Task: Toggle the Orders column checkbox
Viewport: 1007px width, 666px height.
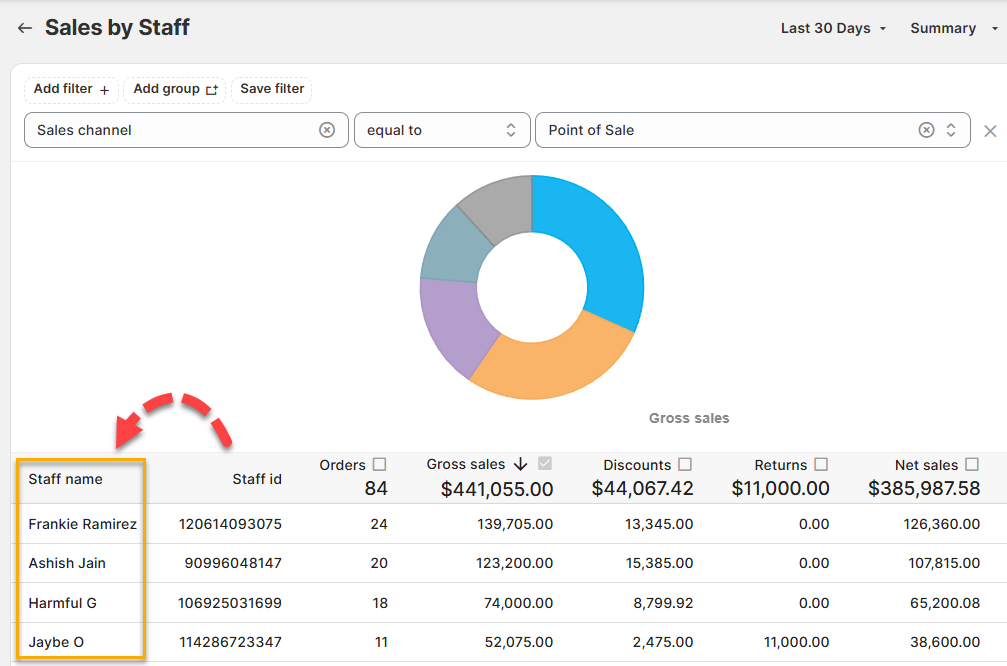Action: click(x=379, y=464)
